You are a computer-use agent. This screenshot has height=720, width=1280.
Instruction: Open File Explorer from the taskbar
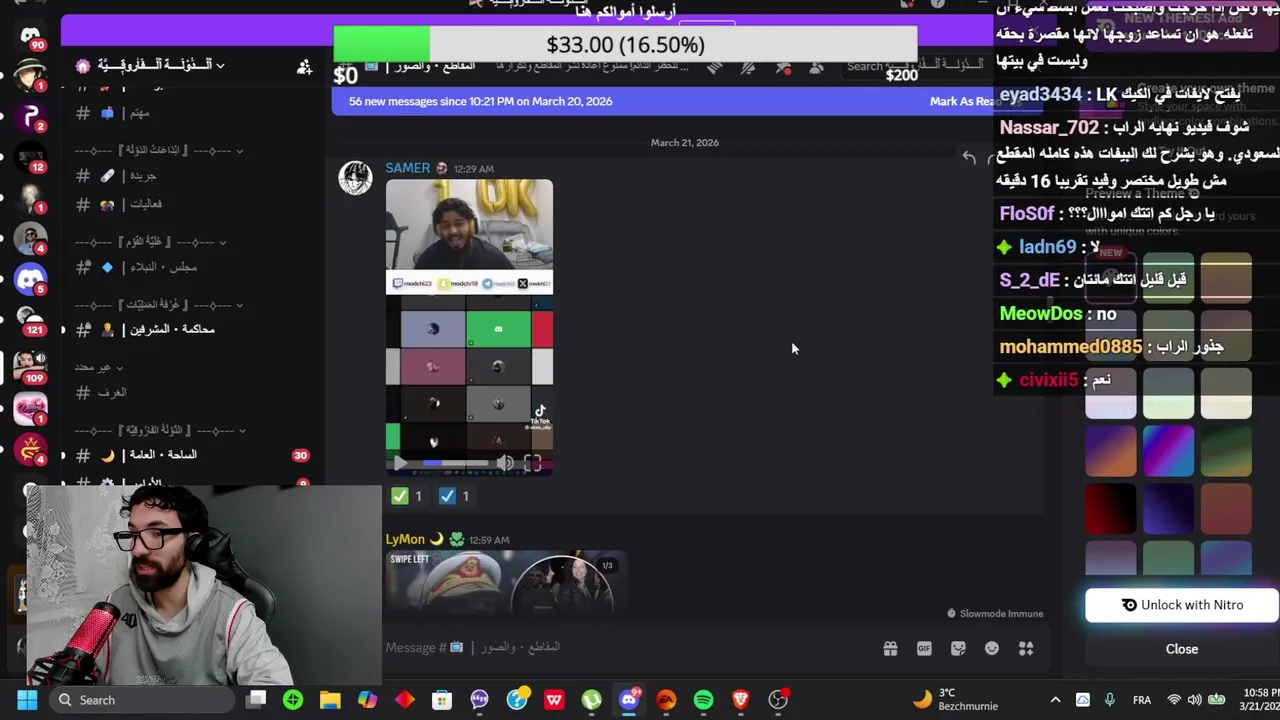(330, 700)
